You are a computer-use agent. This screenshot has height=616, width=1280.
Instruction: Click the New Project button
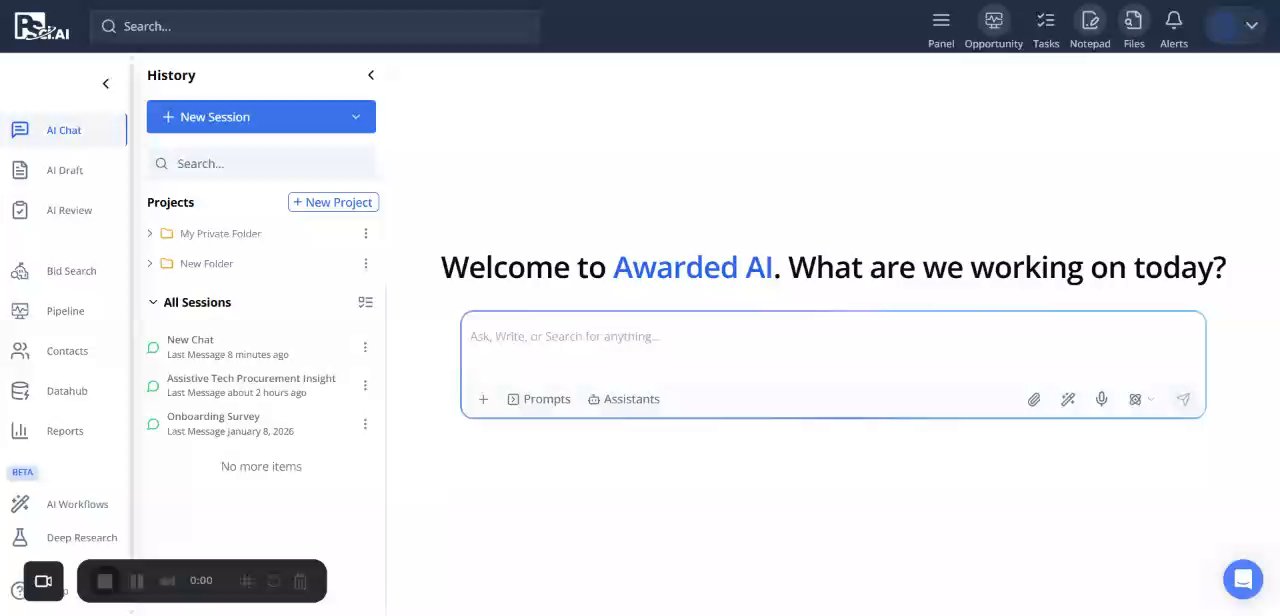[x=333, y=202]
